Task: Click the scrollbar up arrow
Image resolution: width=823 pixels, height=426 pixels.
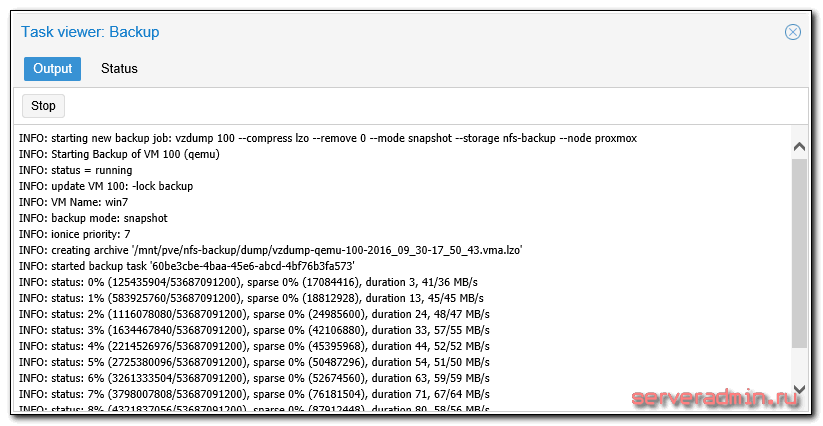Action: tap(799, 147)
